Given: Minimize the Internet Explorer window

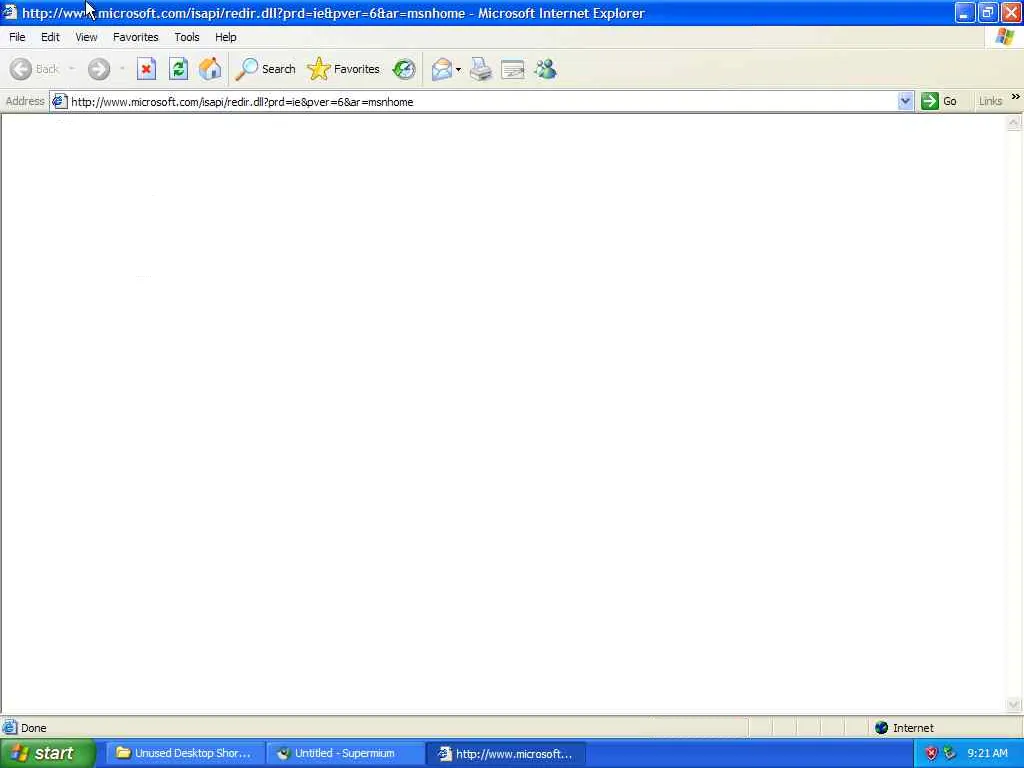Looking at the screenshot, I should 965,12.
